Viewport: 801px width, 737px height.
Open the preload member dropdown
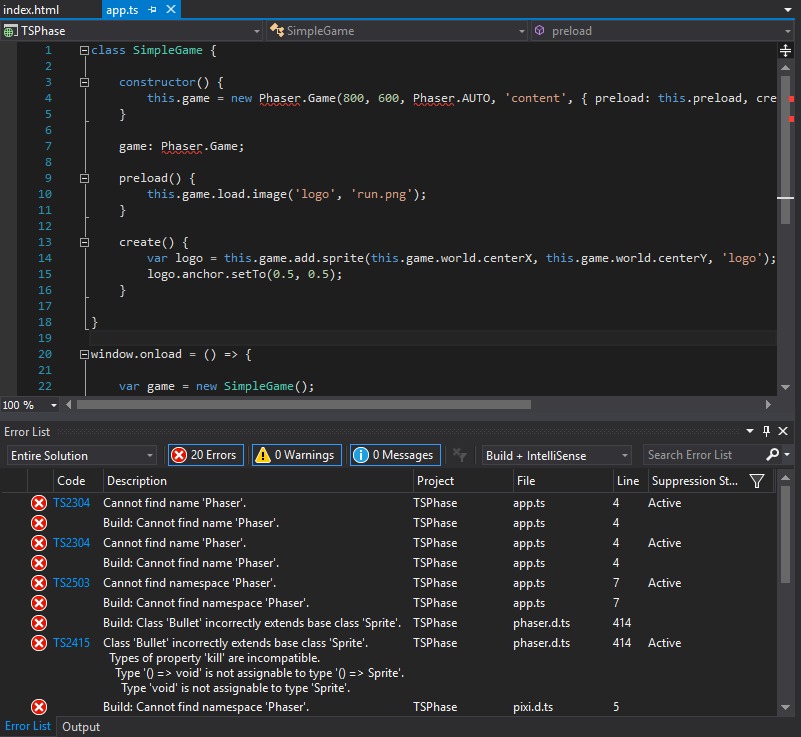tap(662, 31)
